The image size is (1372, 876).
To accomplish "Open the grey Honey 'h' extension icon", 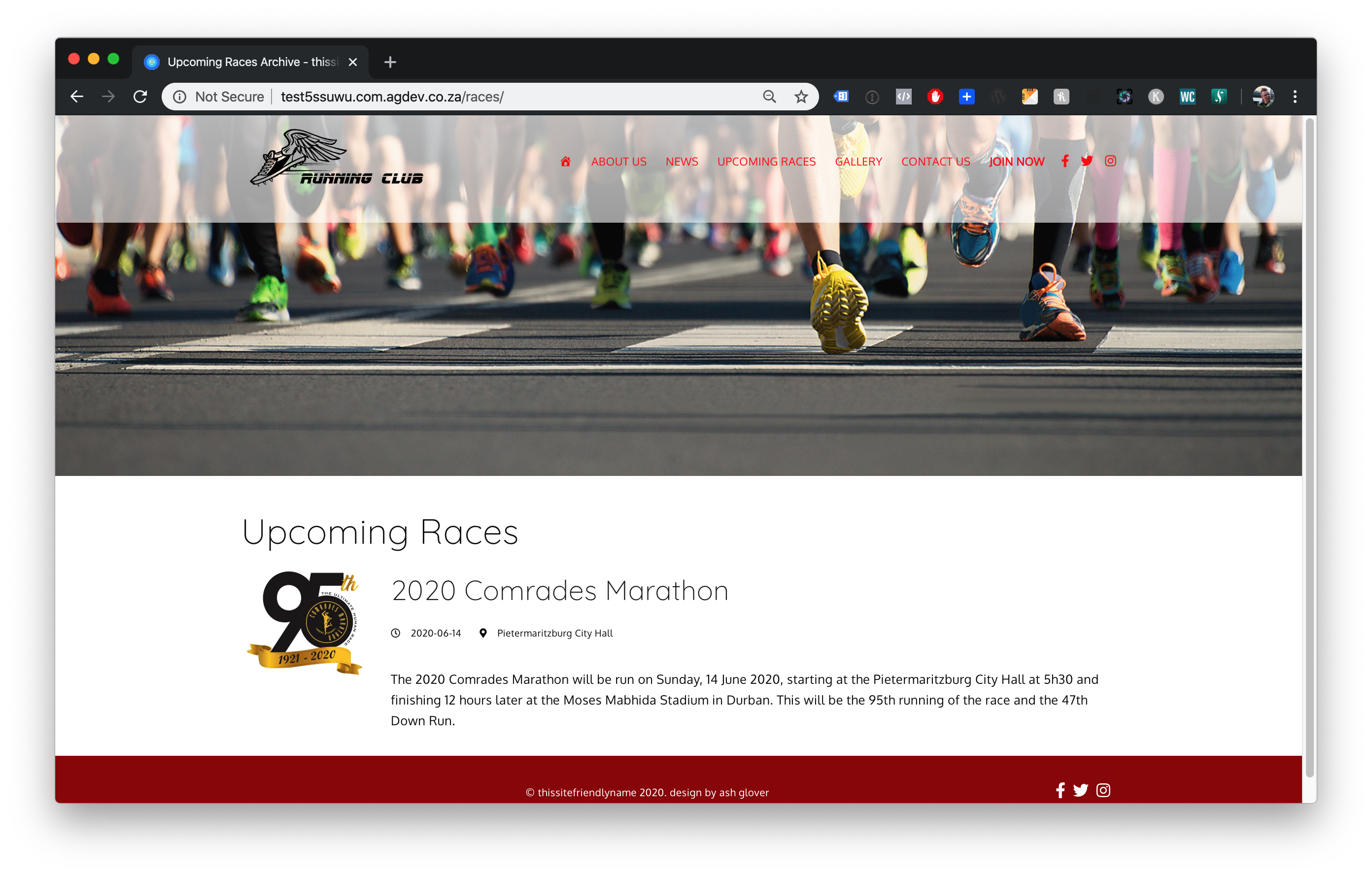I will pos(1061,97).
